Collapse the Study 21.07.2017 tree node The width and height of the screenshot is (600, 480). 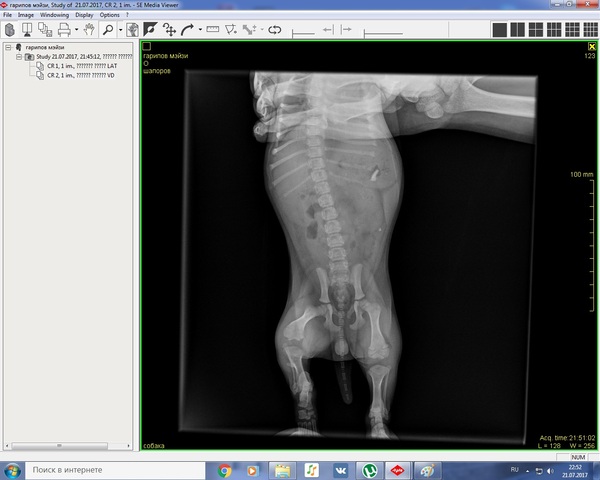(19, 57)
